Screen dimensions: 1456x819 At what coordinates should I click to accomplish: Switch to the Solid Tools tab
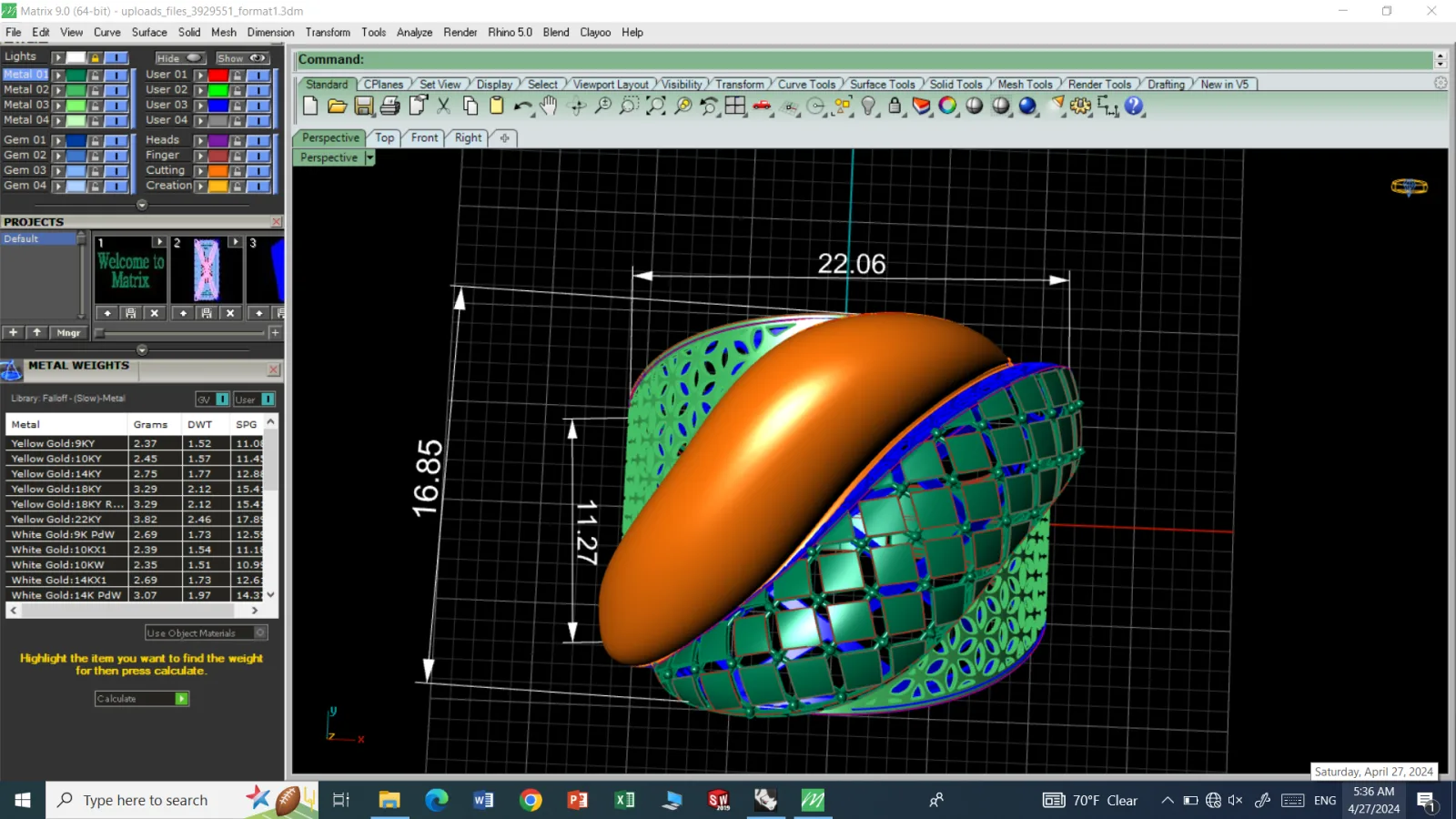click(955, 84)
